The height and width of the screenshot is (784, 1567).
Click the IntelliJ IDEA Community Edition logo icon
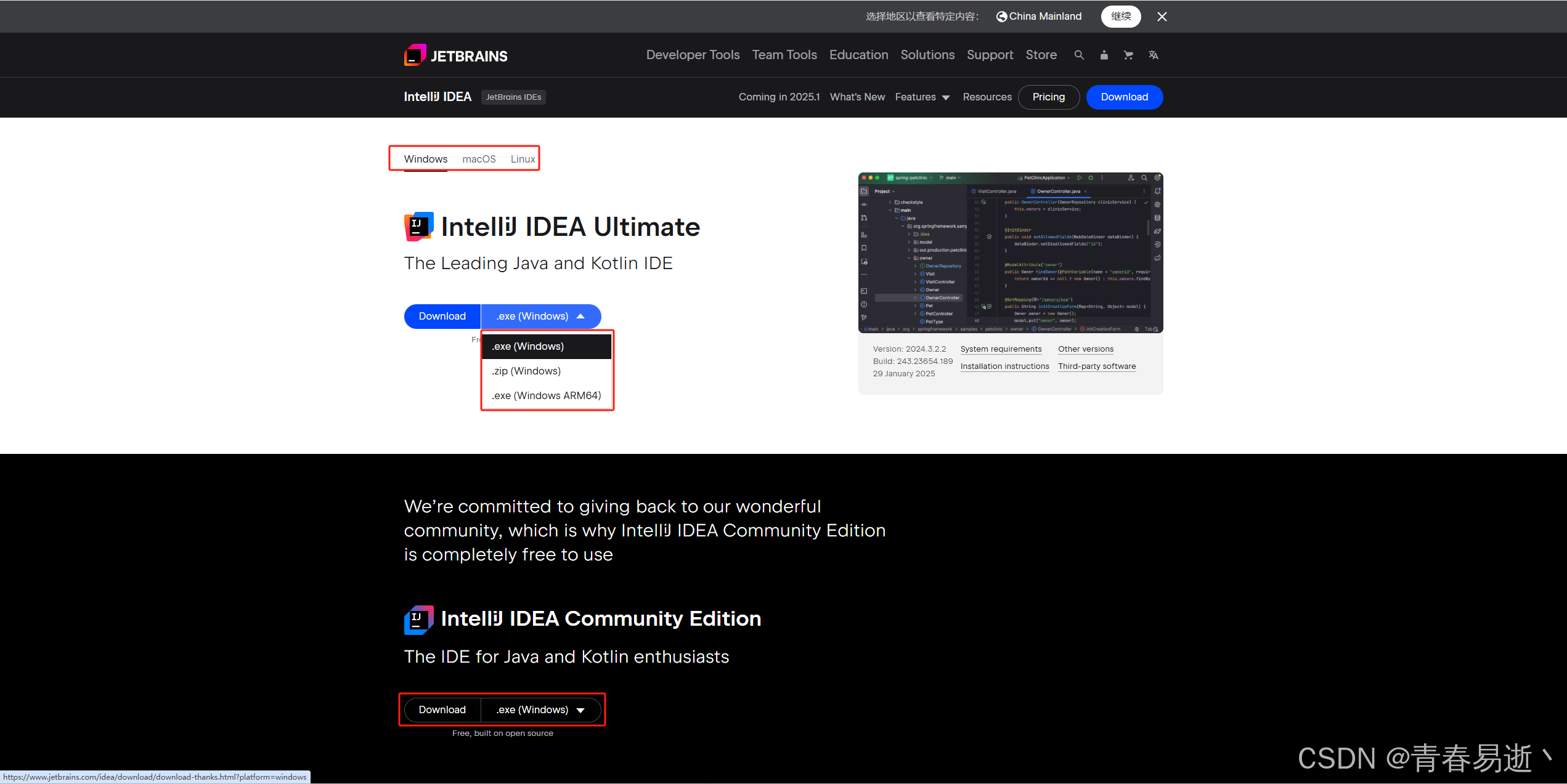418,619
